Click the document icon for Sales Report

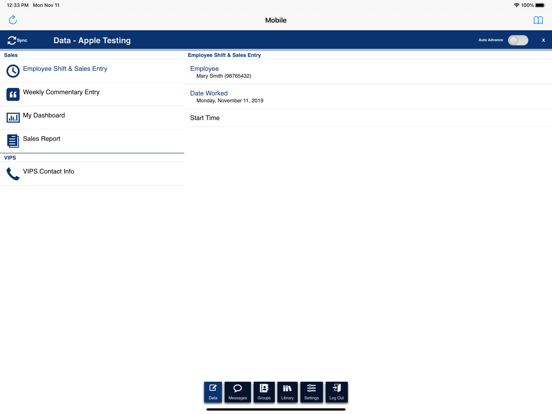click(13, 141)
